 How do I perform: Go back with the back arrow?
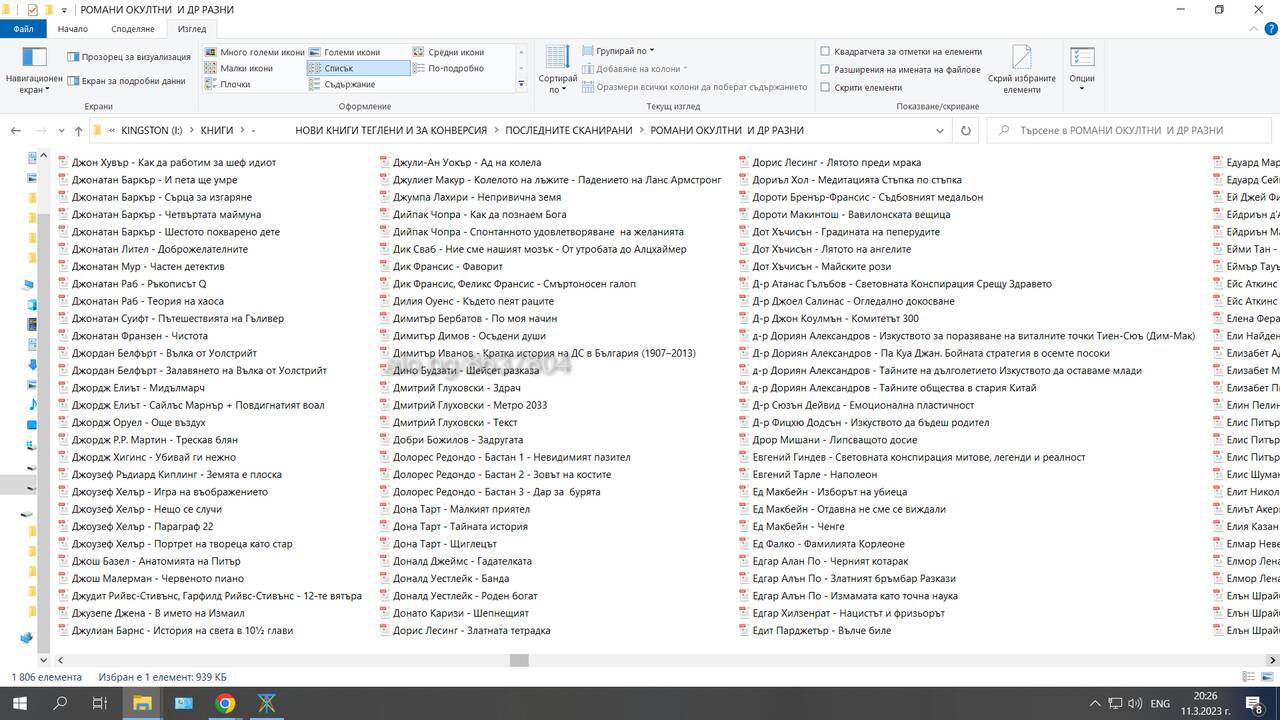tap(16, 130)
